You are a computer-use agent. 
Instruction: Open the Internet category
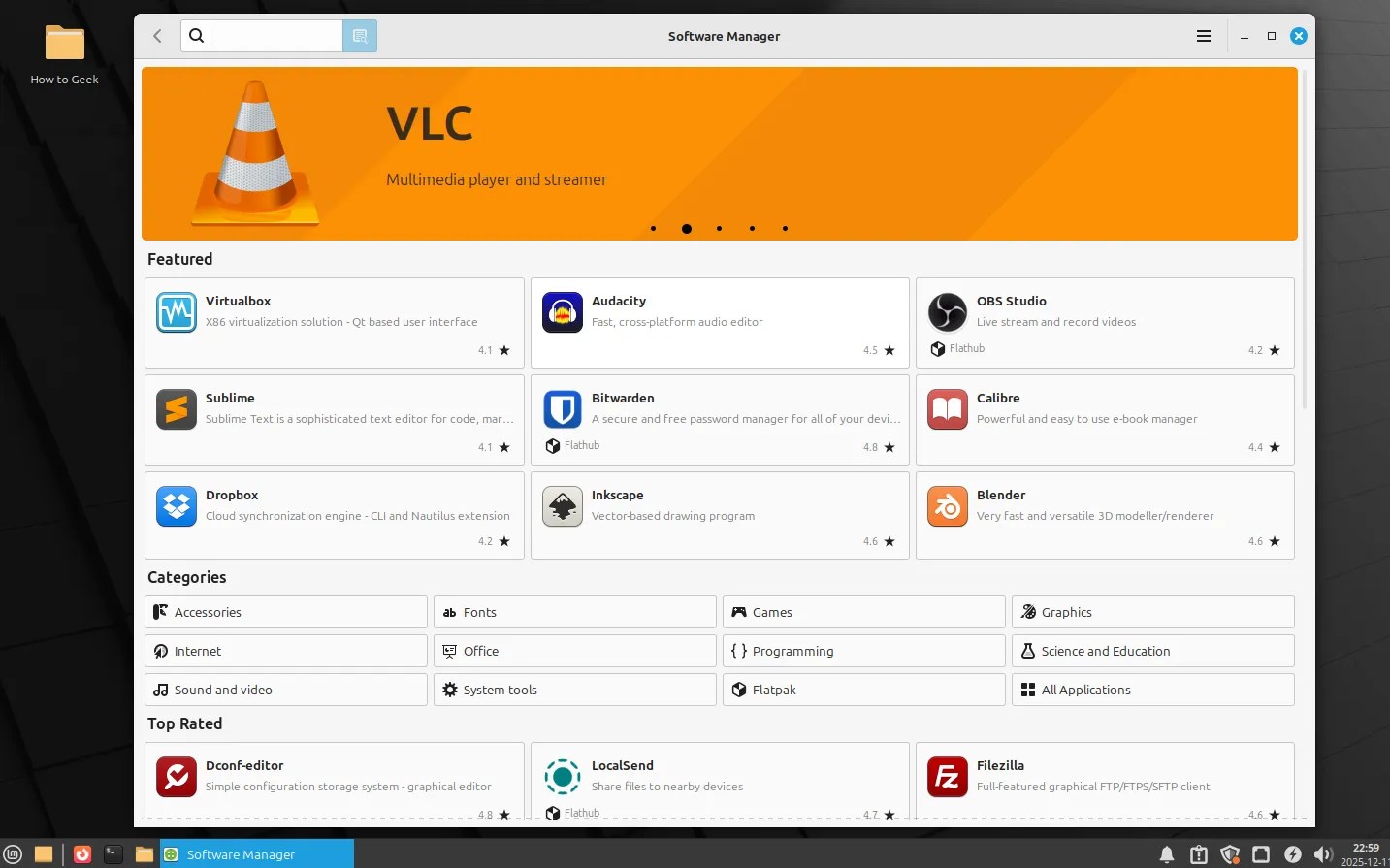pos(286,651)
